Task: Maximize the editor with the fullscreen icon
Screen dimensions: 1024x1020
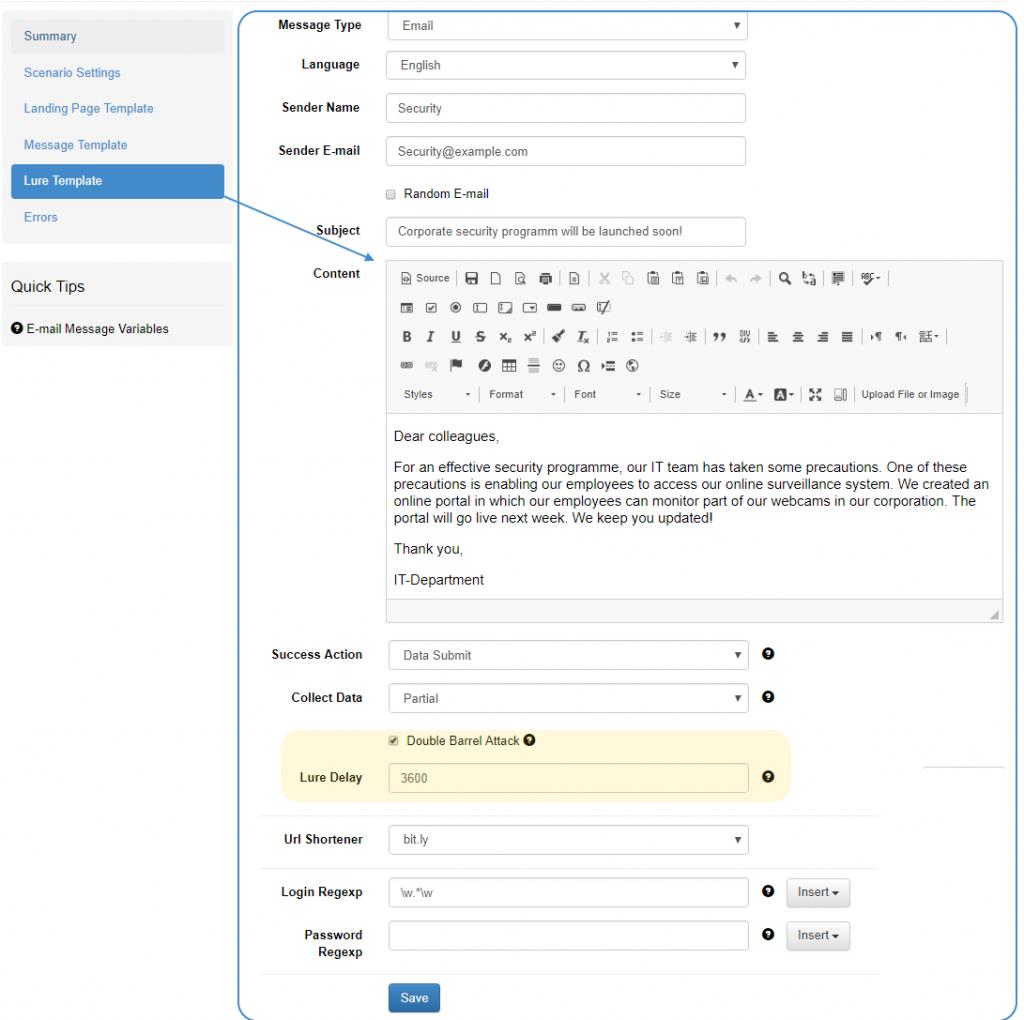Action: coord(815,394)
